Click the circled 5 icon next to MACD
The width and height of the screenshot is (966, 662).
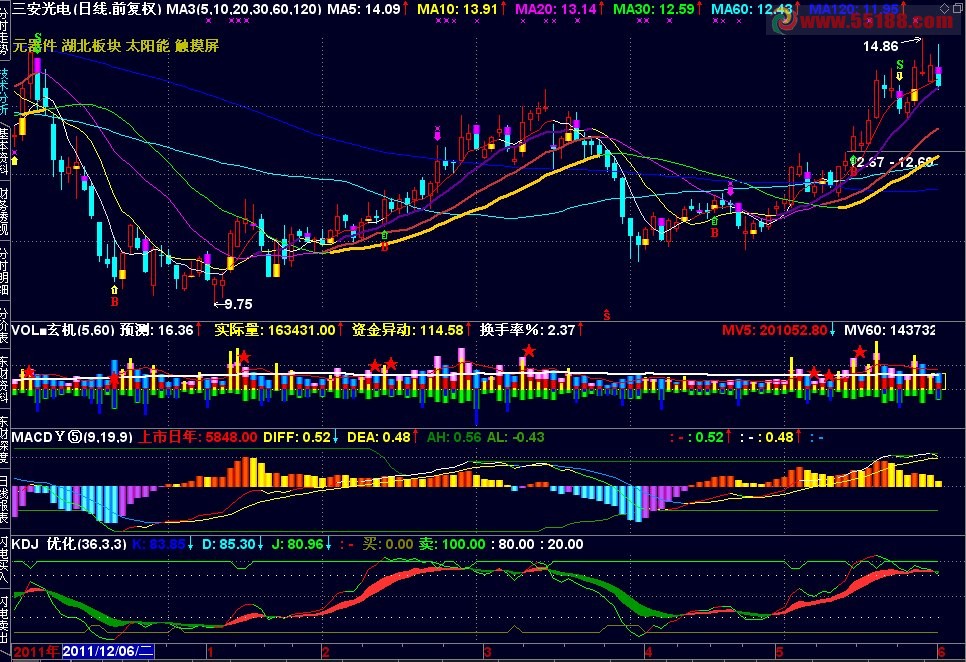[x=75, y=437]
